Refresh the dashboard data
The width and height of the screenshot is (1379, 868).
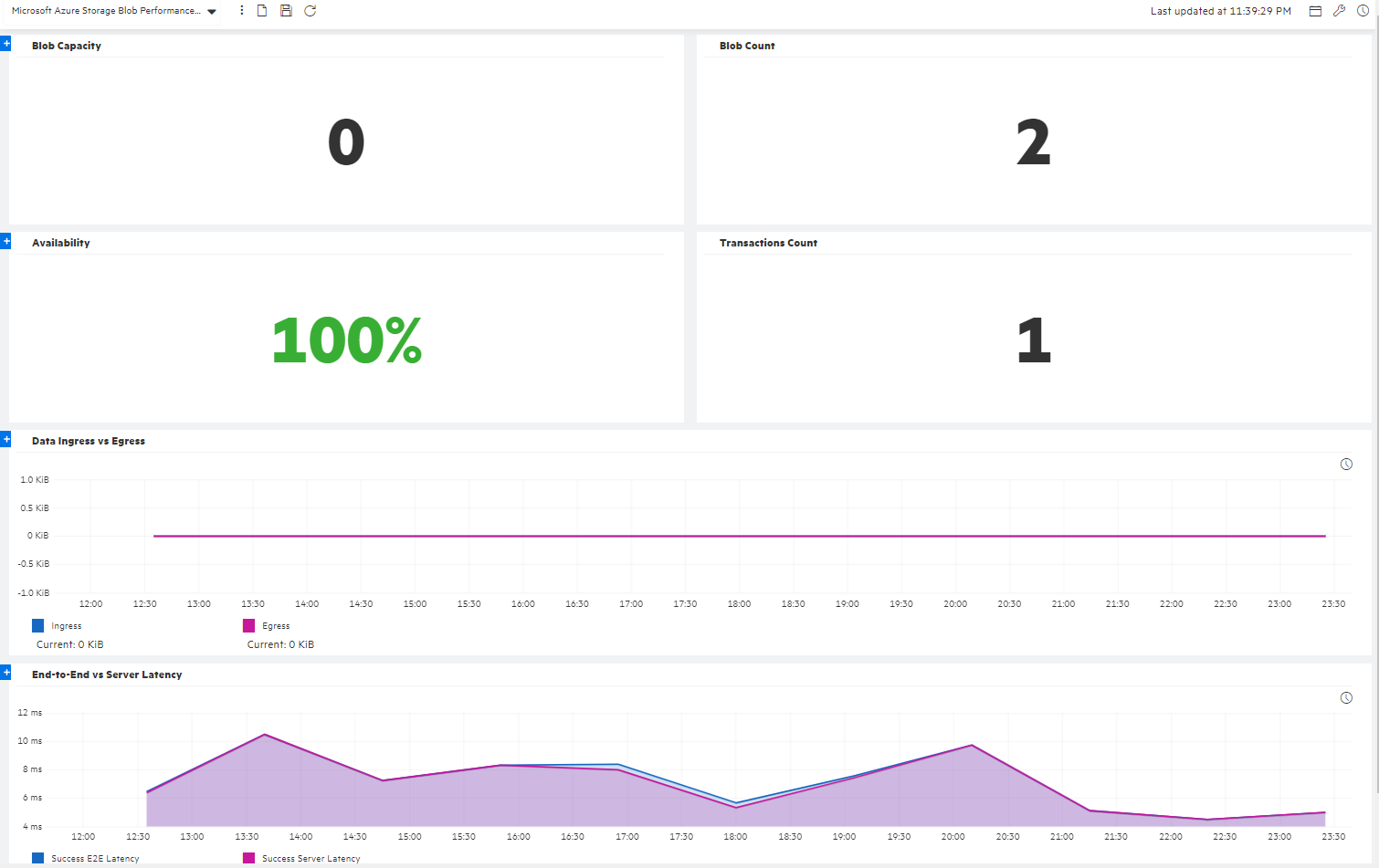pos(311,10)
